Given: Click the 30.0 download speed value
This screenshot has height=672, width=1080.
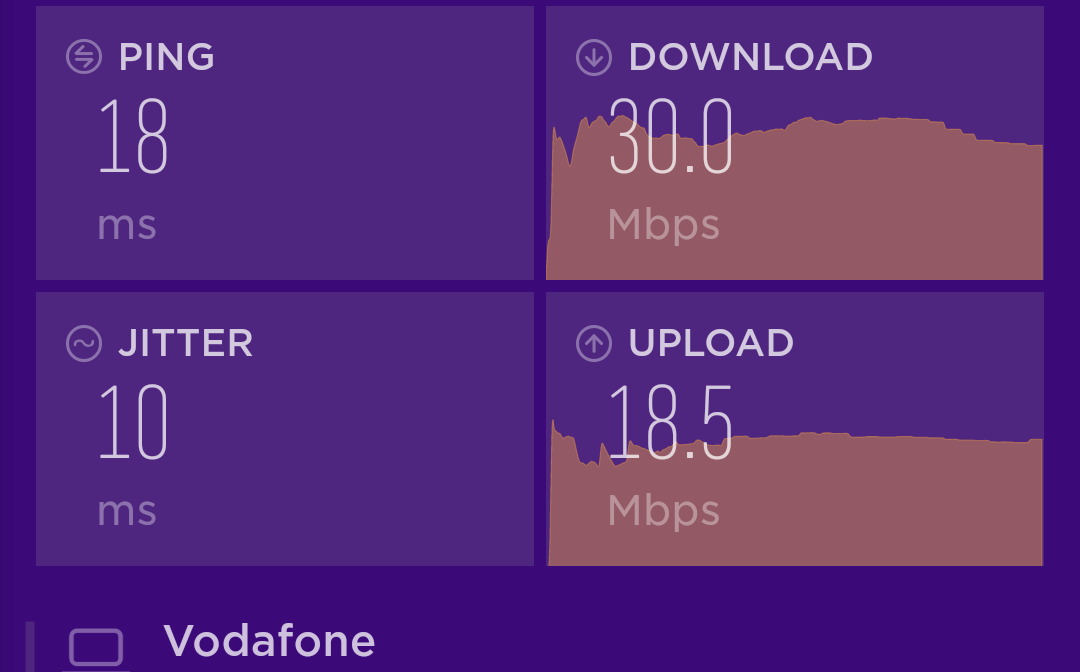Looking at the screenshot, I should [x=670, y=136].
